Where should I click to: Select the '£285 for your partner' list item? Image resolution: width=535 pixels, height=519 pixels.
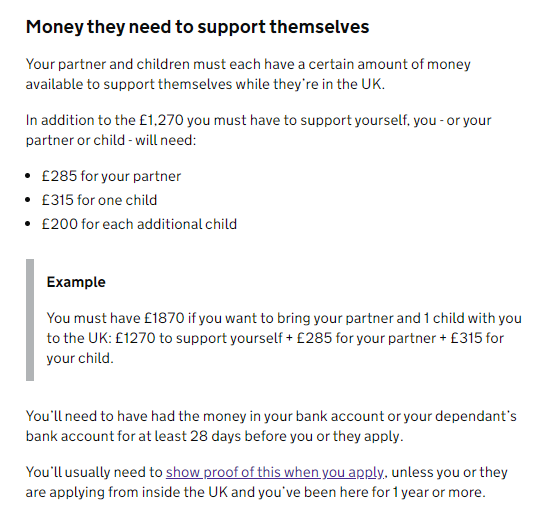(x=111, y=176)
